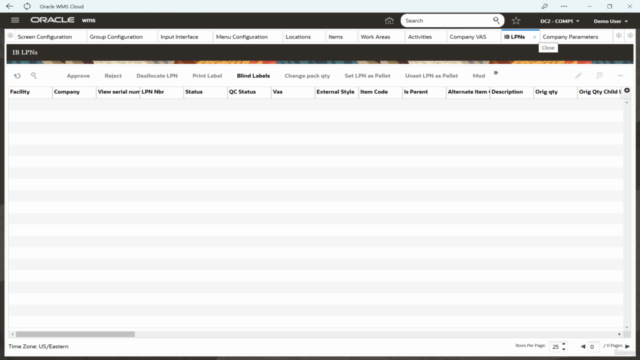Open the title bar more options menu
Viewport: 640px width, 360px height.
click(x=564, y=6)
